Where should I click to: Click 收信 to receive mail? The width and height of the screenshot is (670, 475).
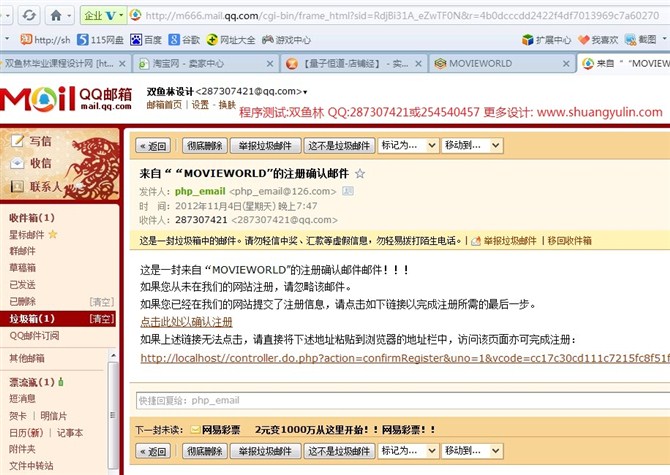click(31, 163)
